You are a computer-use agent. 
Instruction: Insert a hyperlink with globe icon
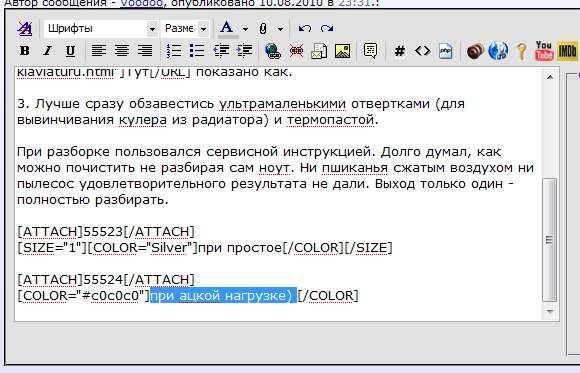[x=273, y=51]
